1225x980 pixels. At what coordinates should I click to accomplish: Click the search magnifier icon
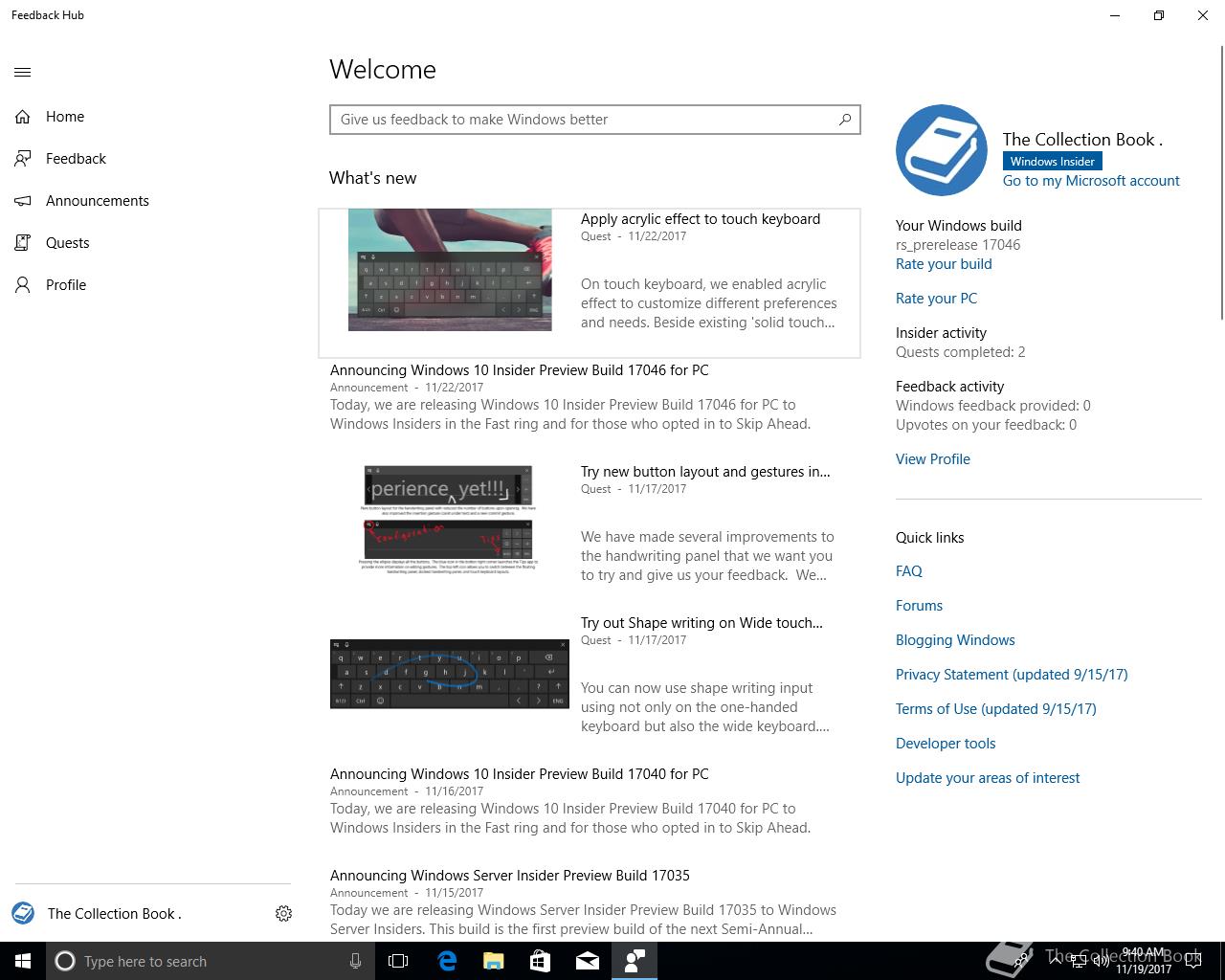[845, 120]
